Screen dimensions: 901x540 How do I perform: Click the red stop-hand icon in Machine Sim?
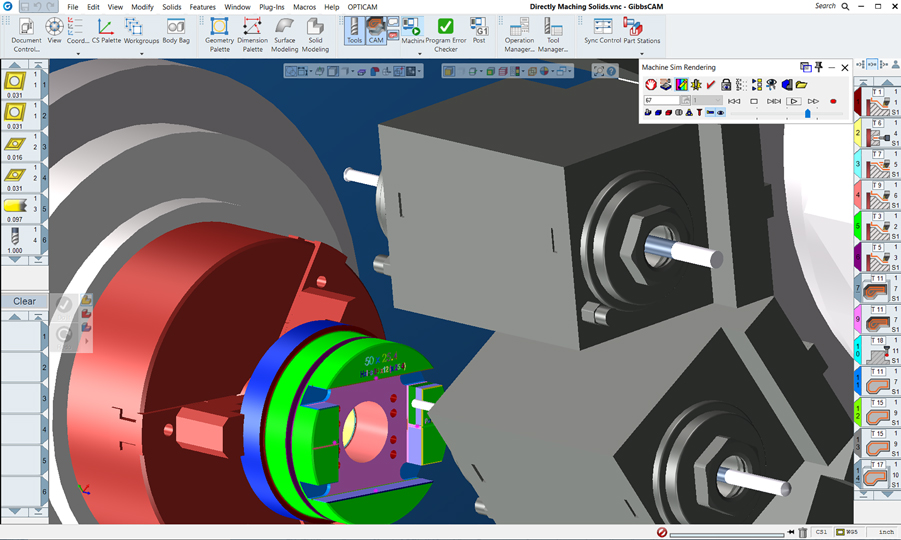coord(650,85)
